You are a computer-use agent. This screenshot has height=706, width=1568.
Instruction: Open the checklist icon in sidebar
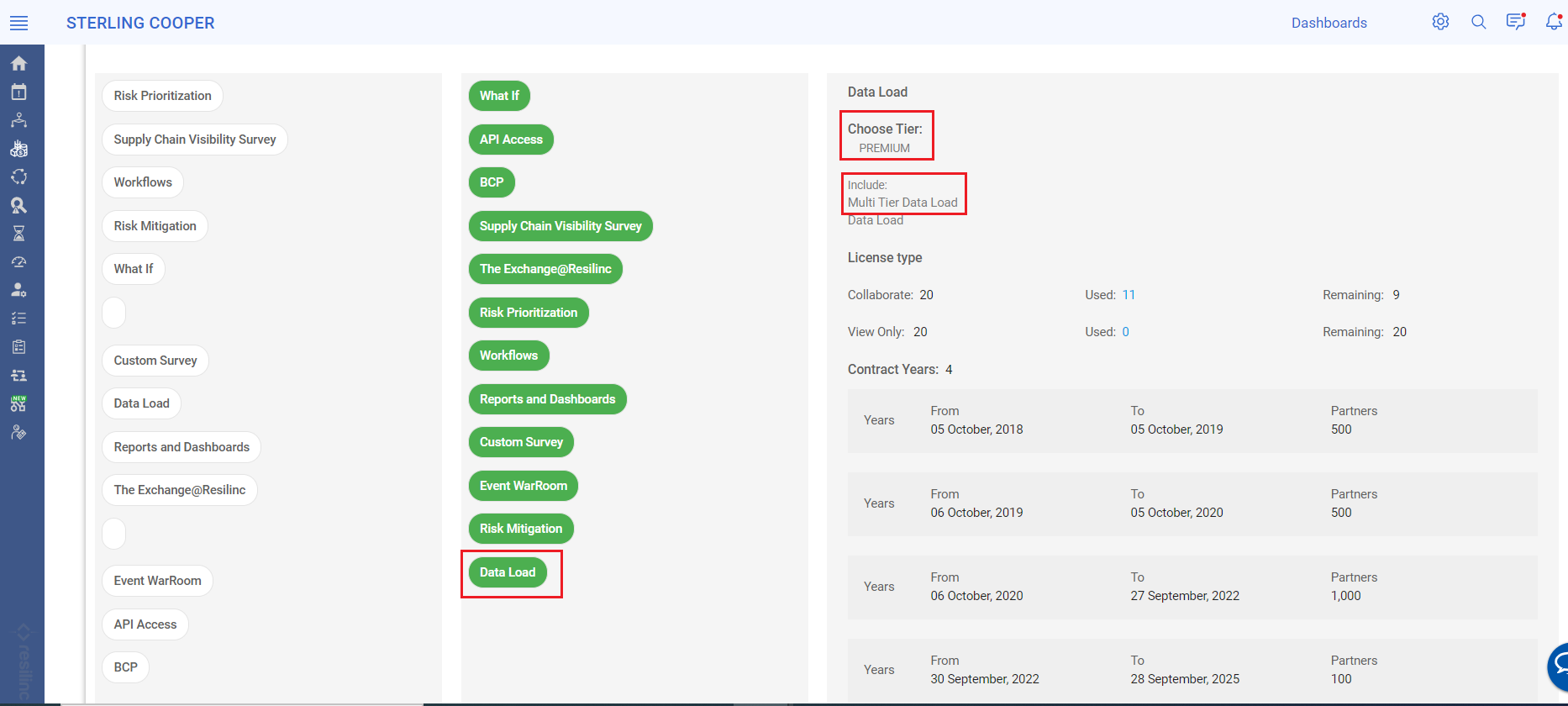pyautogui.click(x=18, y=319)
